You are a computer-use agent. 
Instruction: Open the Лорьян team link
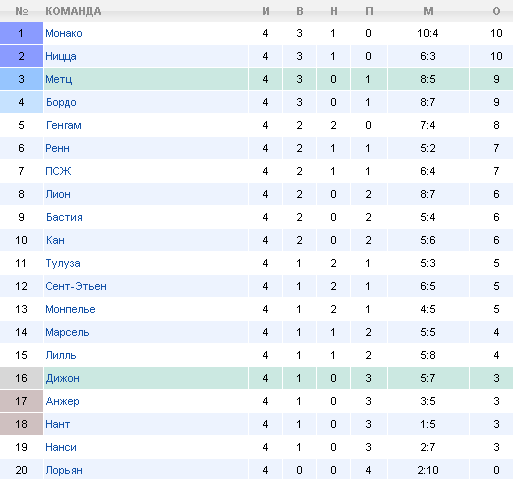64,470
